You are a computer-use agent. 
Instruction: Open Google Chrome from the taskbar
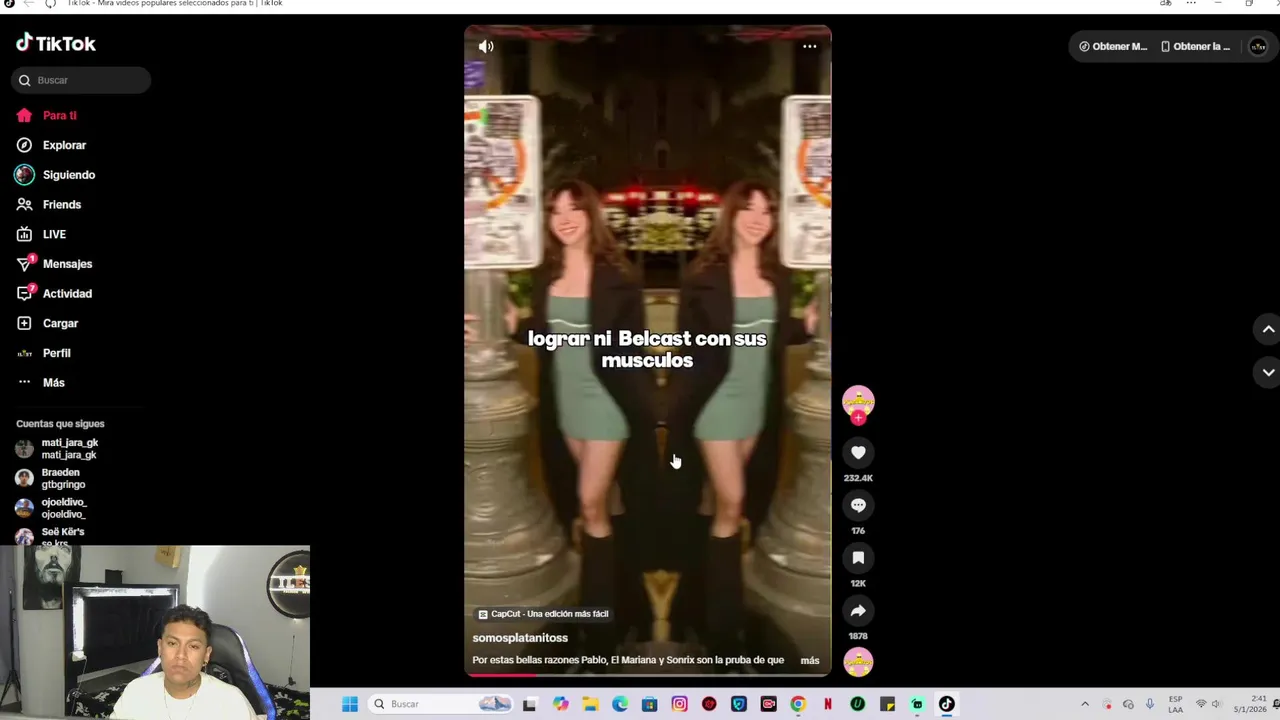(x=798, y=704)
